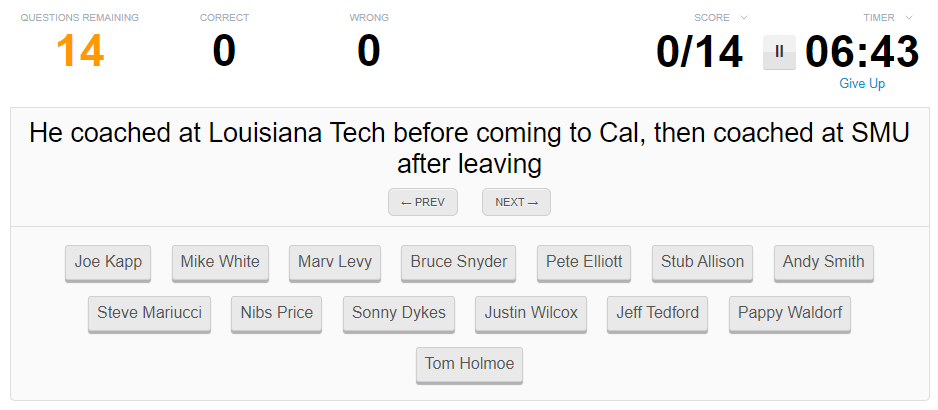
Task: Expand the Timer options chevron
Action: pyautogui.click(x=909, y=18)
